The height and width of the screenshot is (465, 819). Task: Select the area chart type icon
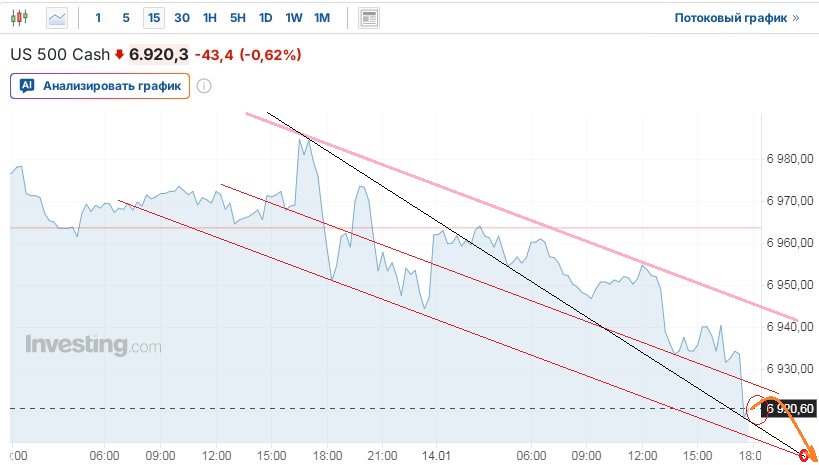point(59,18)
